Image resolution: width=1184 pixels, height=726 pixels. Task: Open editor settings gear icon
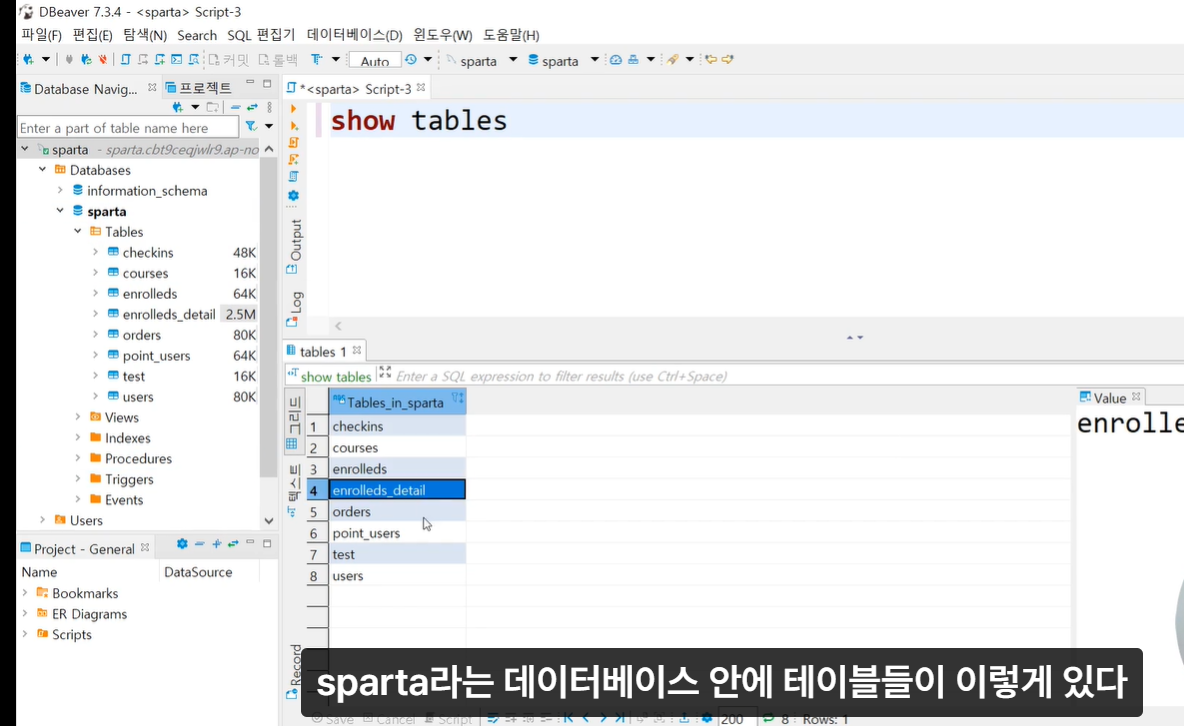coord(294,196)
